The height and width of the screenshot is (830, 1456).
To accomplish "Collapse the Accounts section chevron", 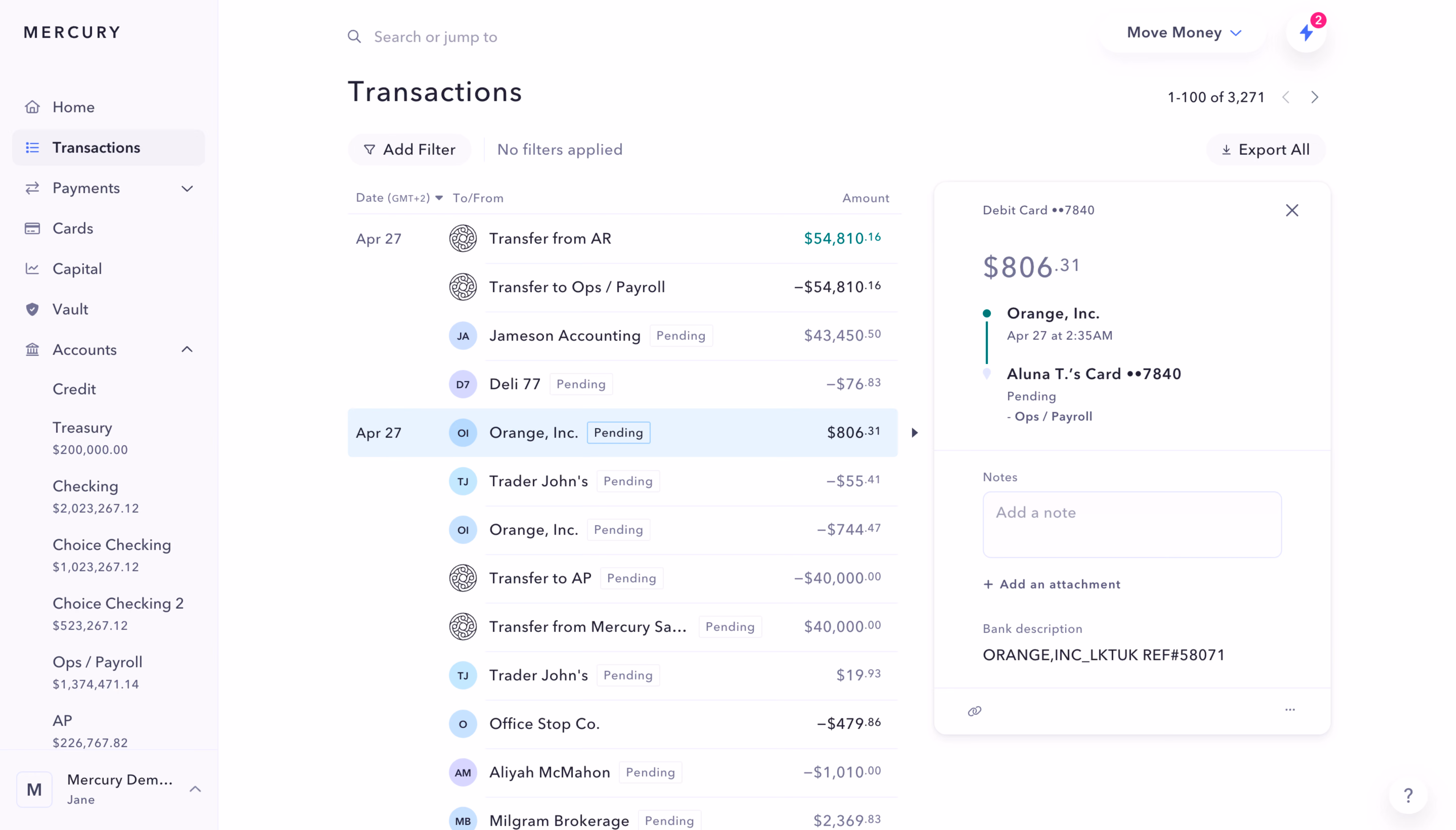I will 187,350.
